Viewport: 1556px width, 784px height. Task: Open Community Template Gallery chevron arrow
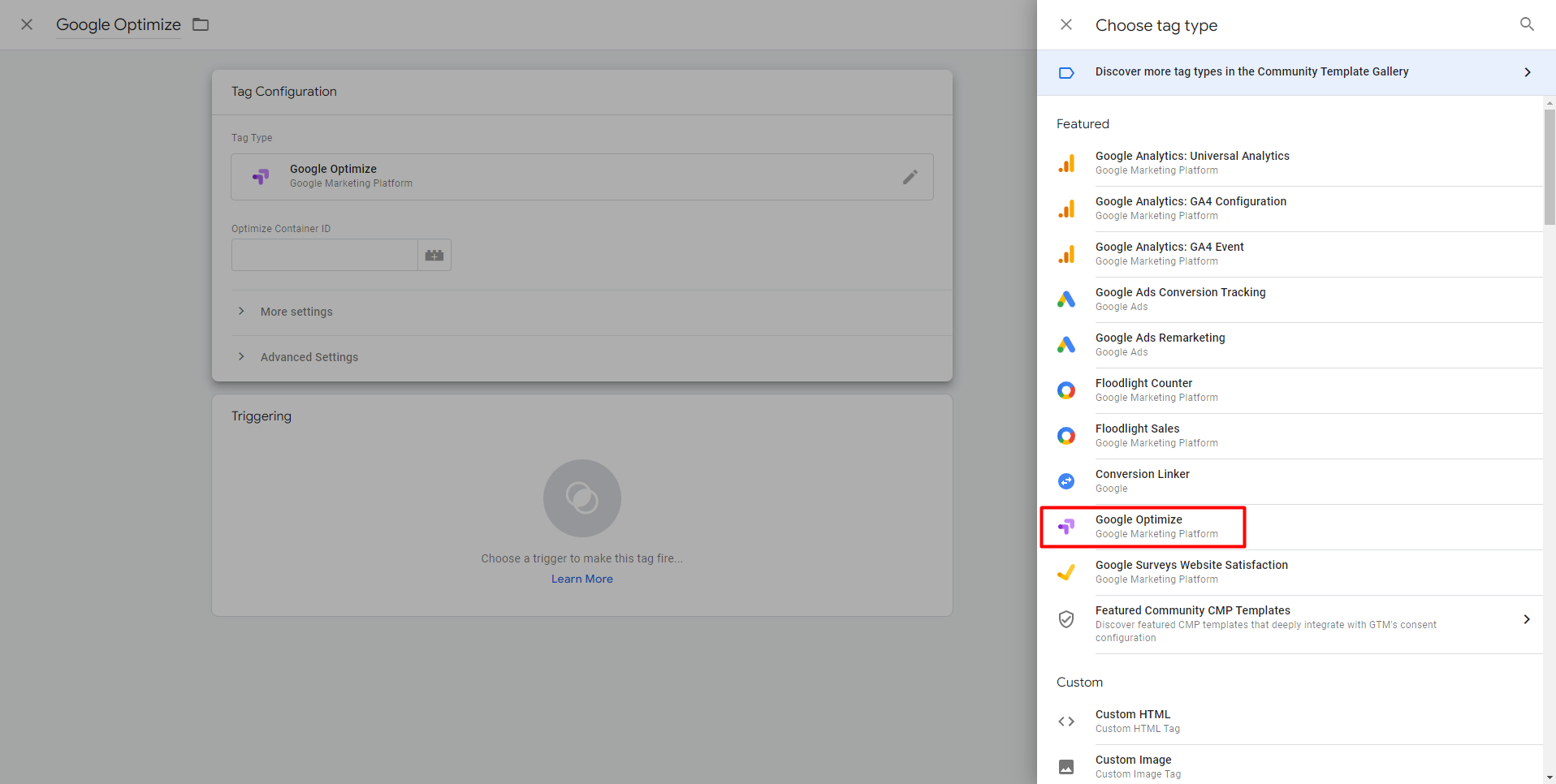tap(1528, 72)
